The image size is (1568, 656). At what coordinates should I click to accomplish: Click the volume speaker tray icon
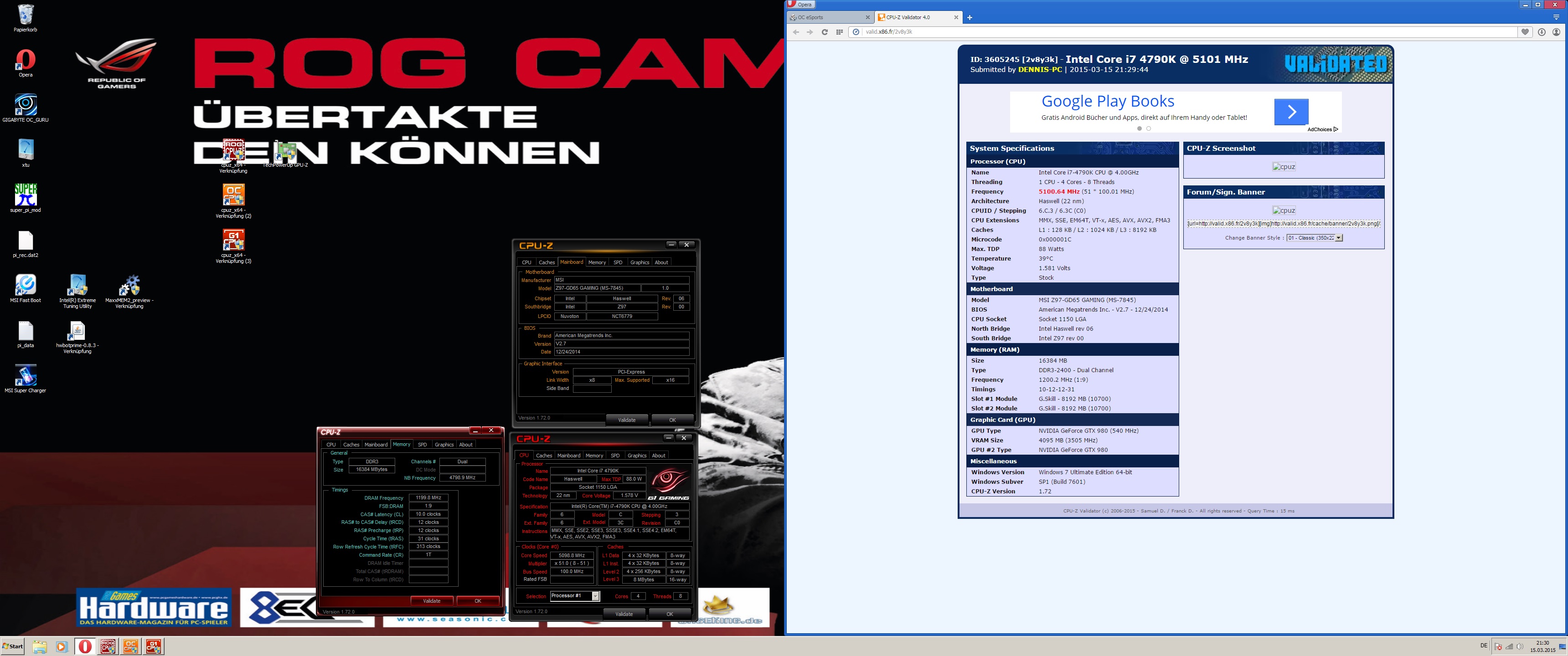1519,646
